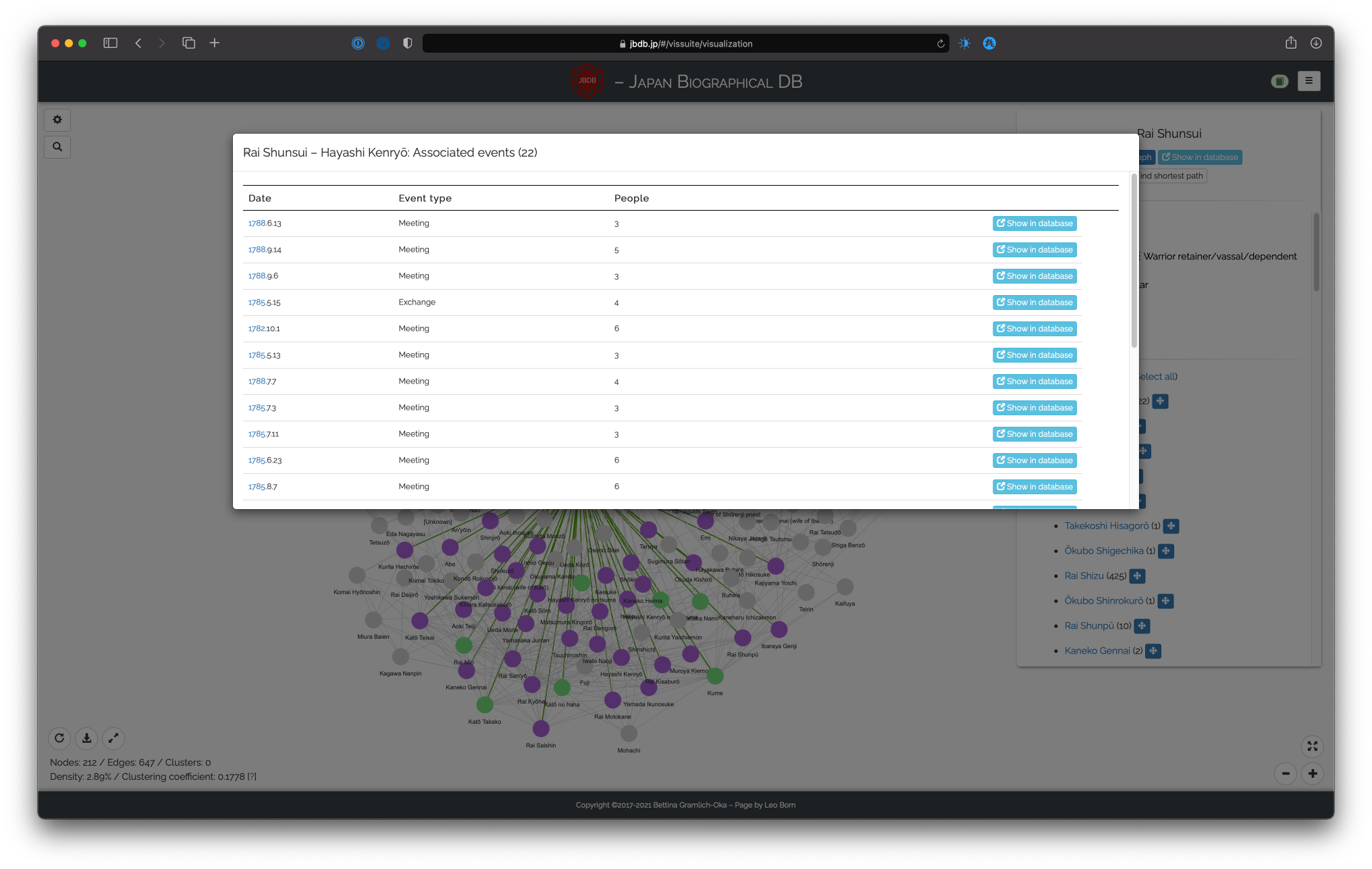Screen dimensions: 1372x869
Task: Select the Katō Takako node in the graph
Action: (485, 705)
